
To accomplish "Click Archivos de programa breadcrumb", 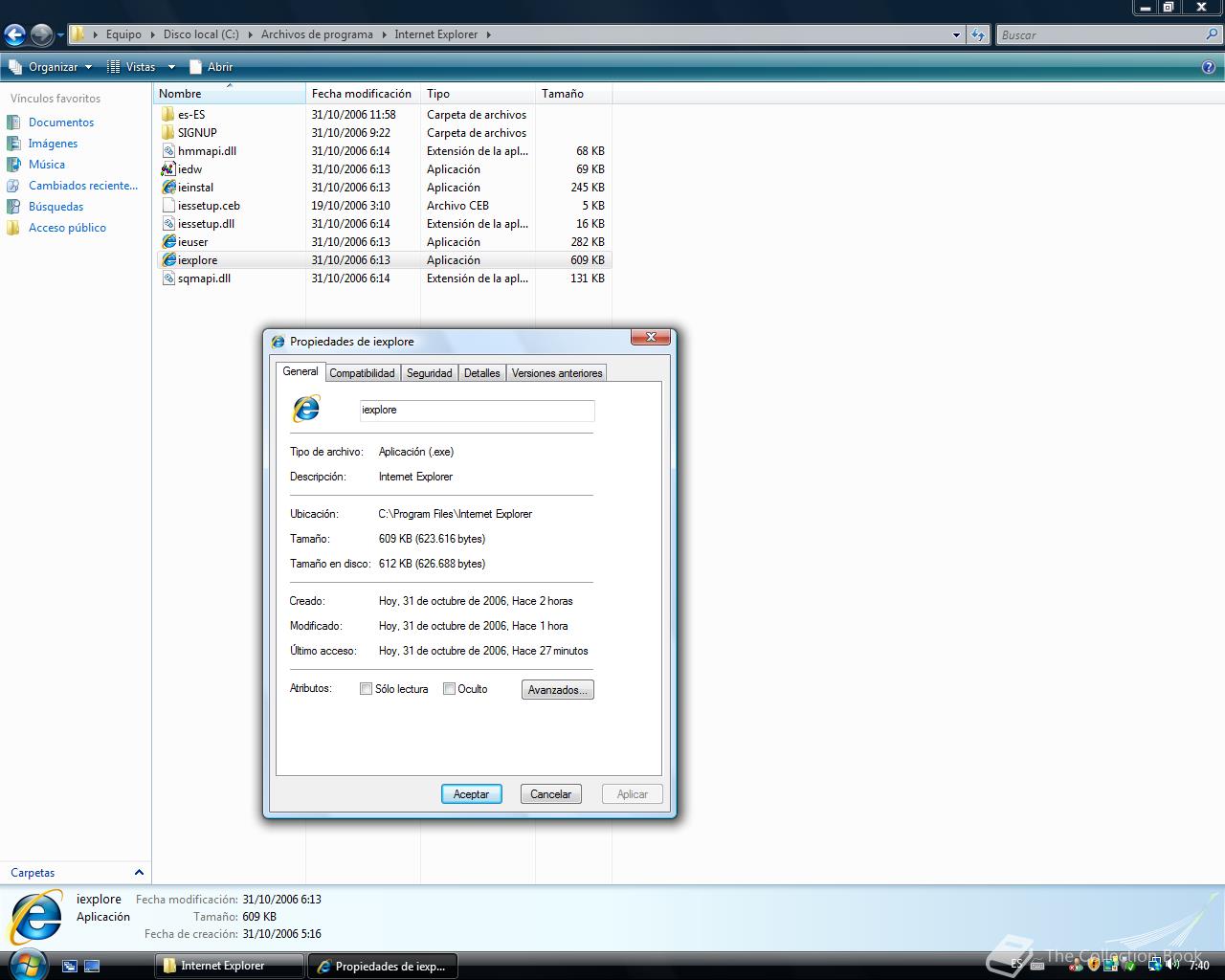I will coord(317,34).
